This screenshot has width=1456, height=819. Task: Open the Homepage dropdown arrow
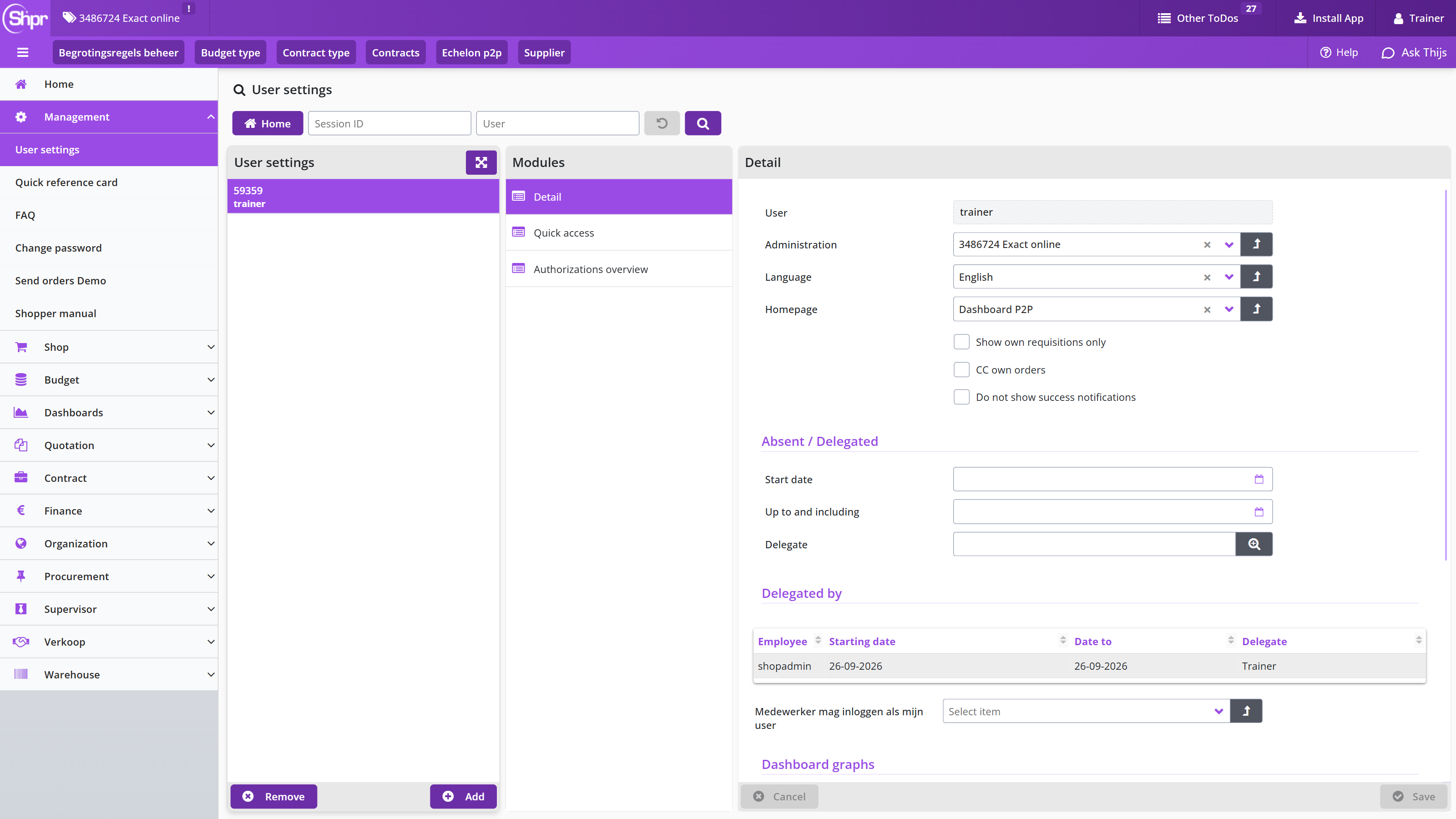tap(1229, 310)
